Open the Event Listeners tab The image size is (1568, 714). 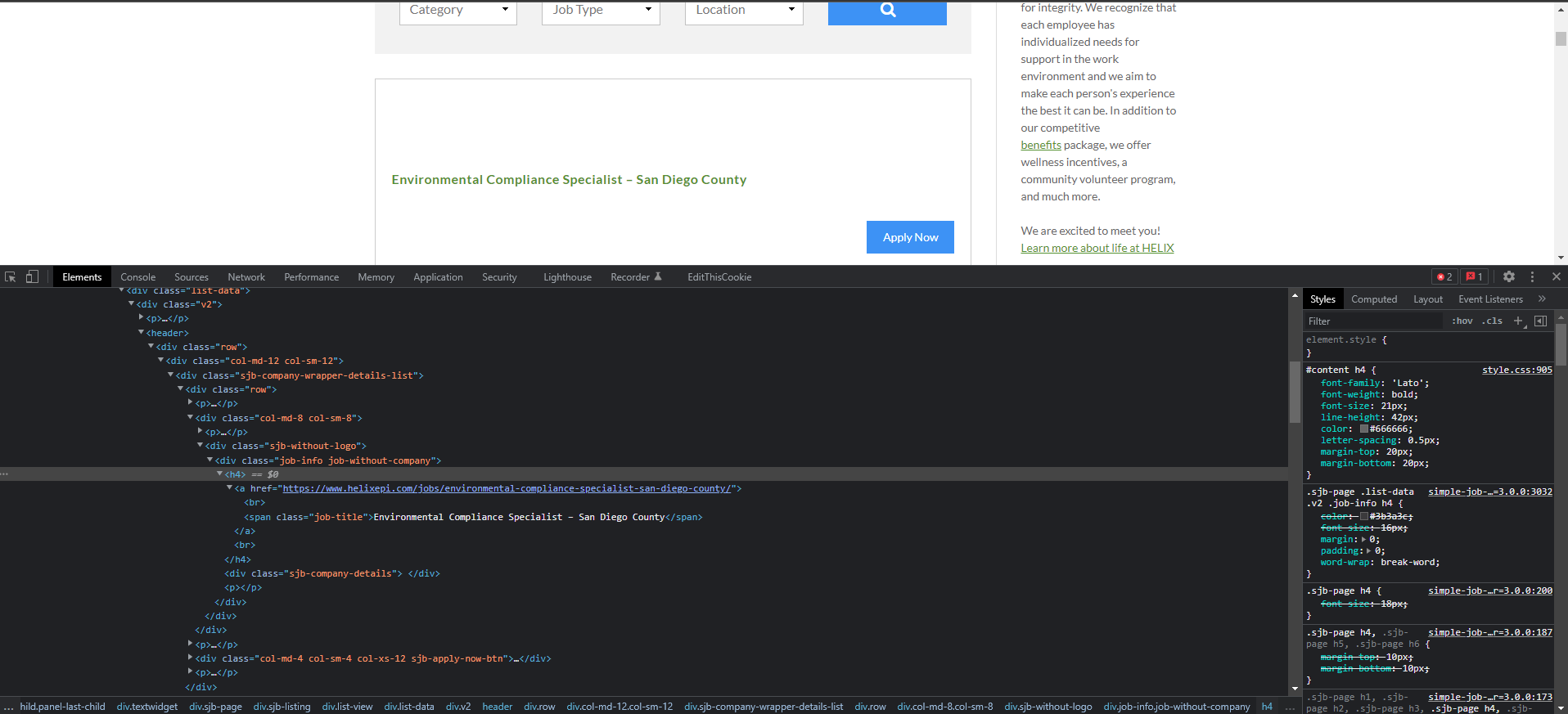tap(1490, 299)
